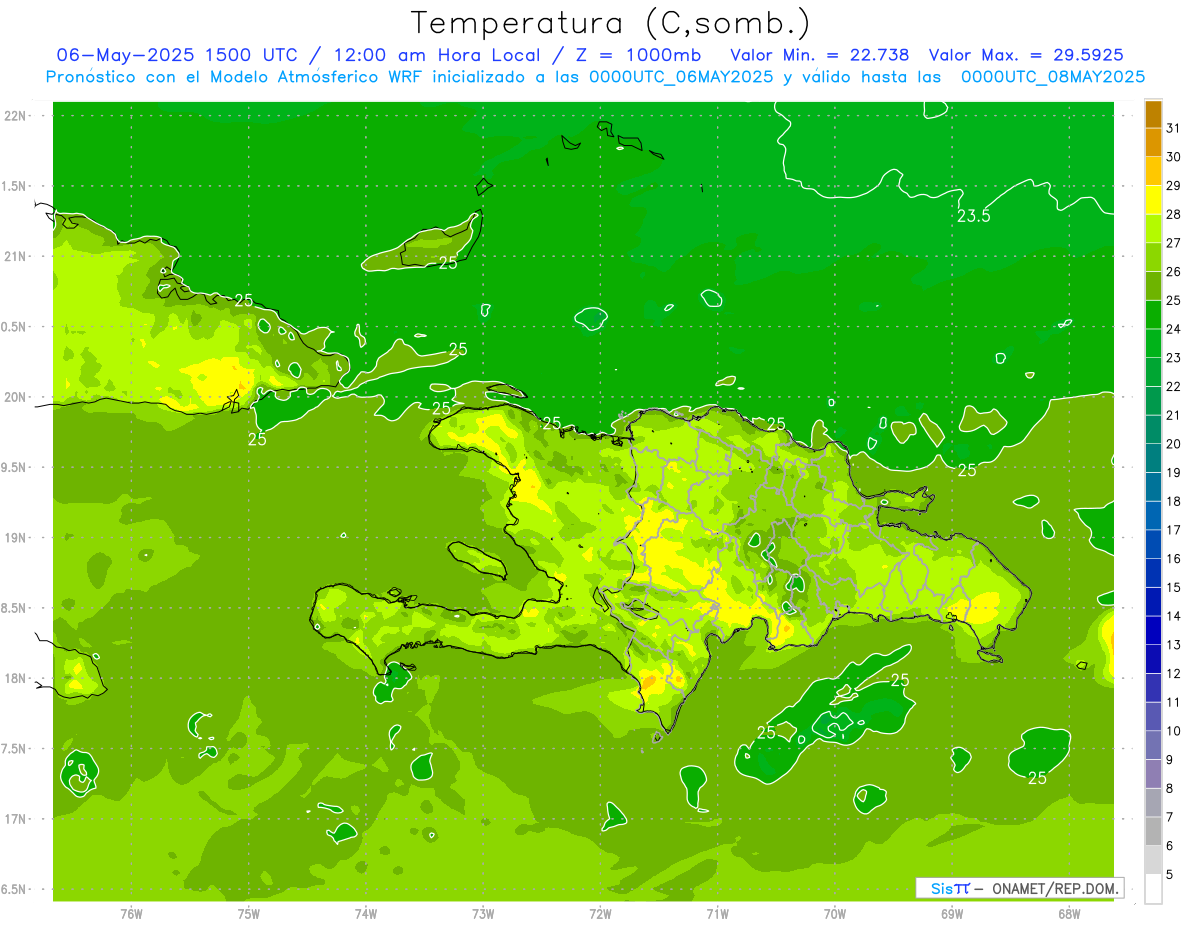Pick the gray legend swatch between 6 and 7

[1153, 832]
